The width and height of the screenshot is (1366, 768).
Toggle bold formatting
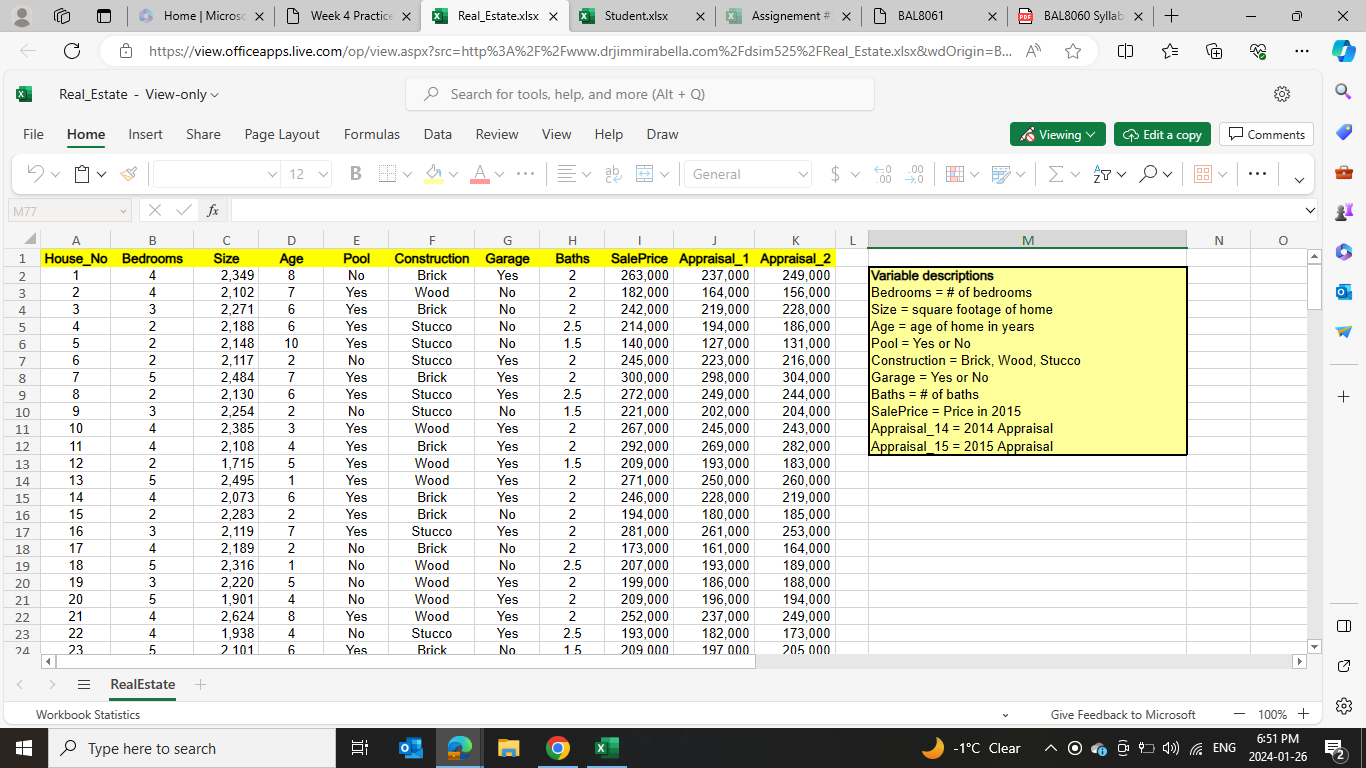(x=355, y=173)
